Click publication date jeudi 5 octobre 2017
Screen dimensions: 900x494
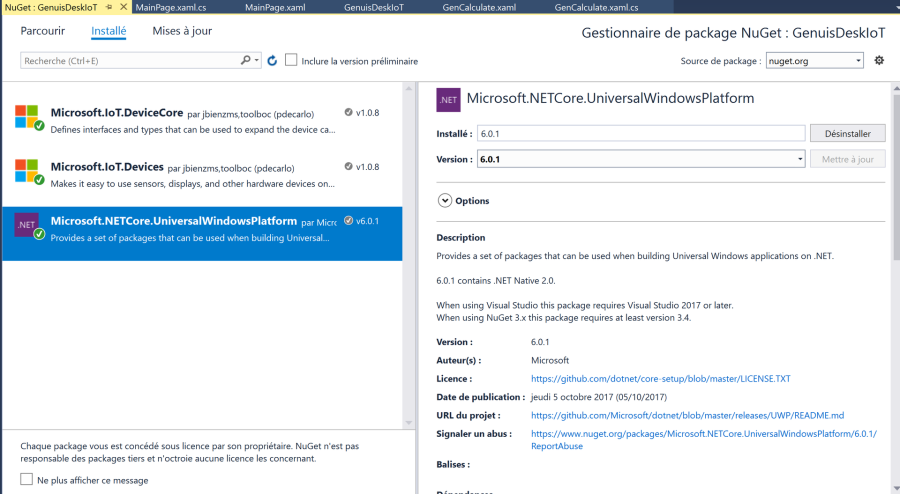599,397
